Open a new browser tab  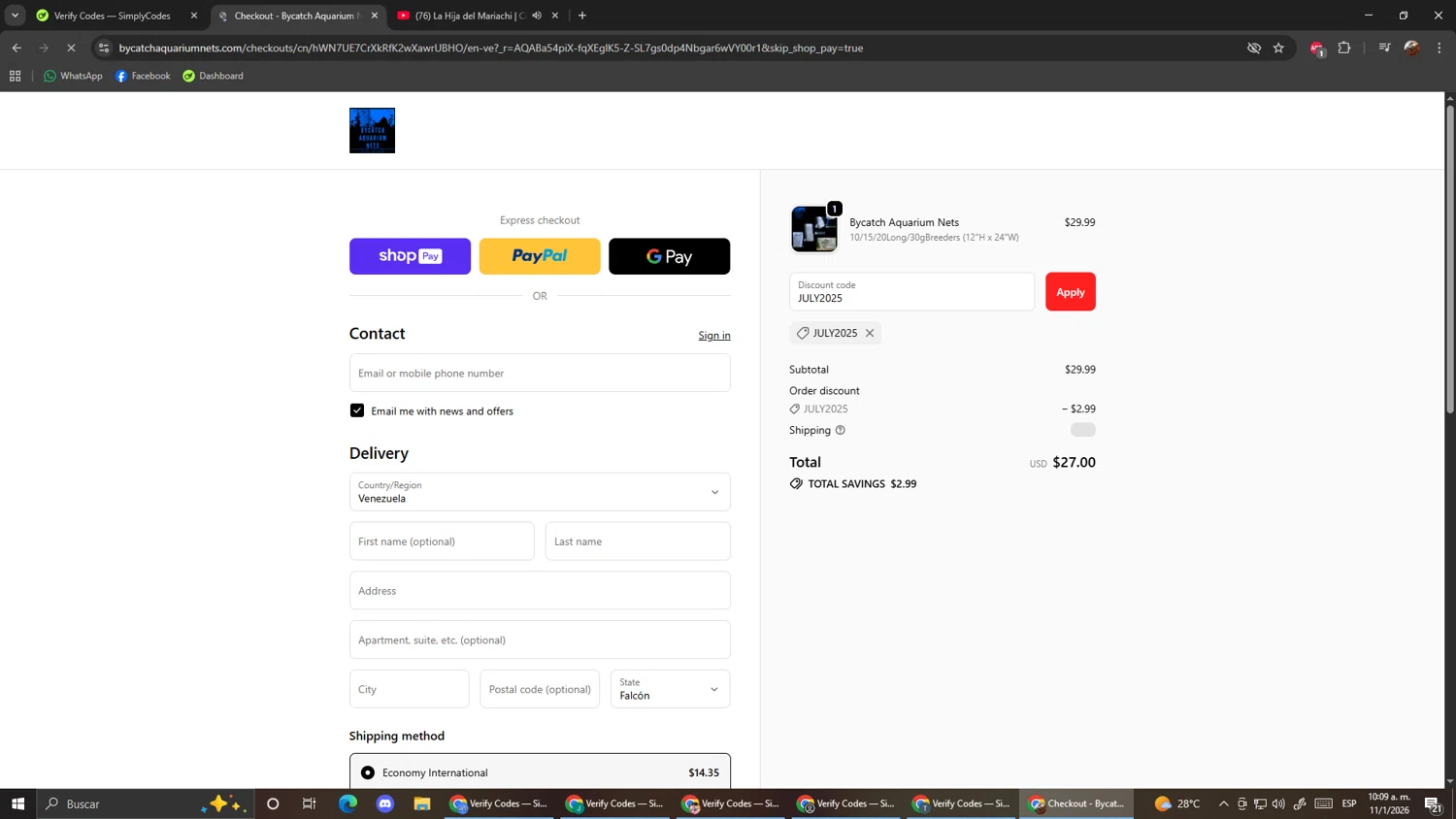point(582,16)
